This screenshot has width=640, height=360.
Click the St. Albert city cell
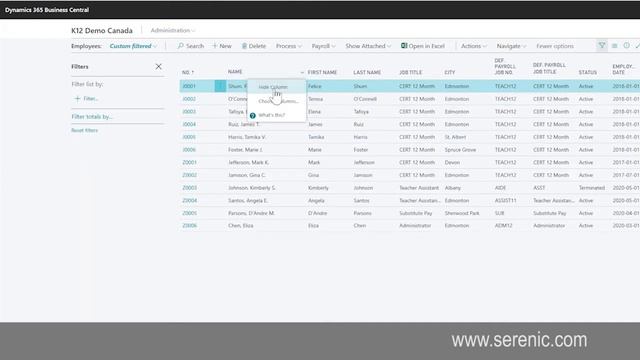pyautogui.click(x=455, y=137)
